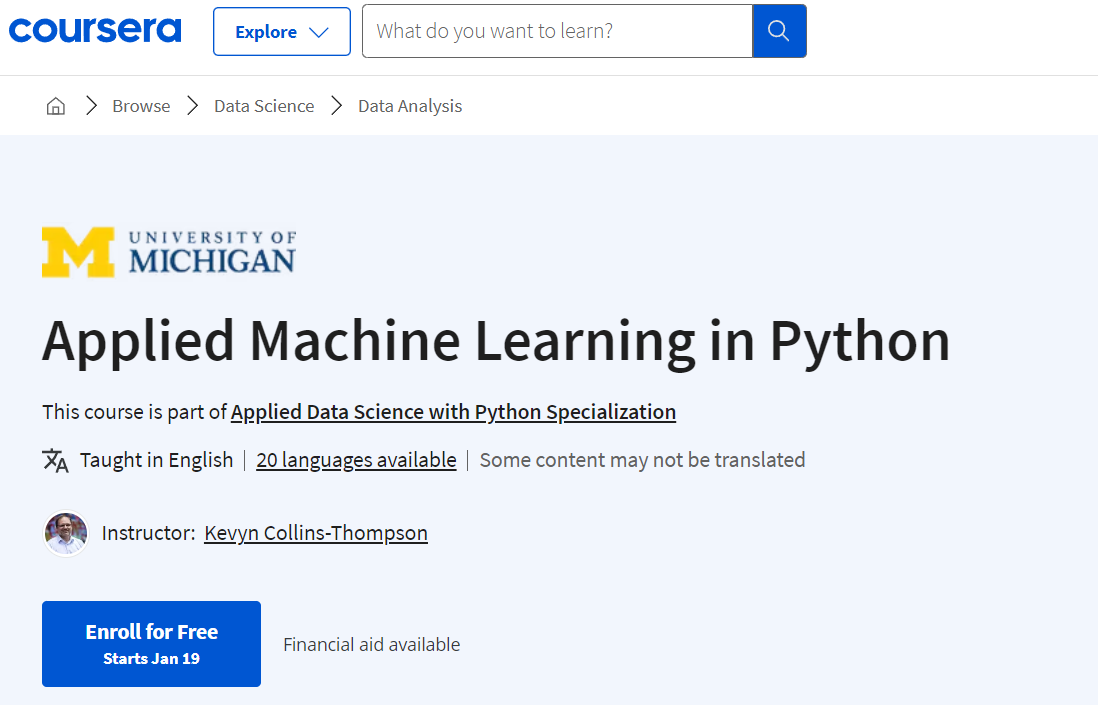Open the Explore dropdown menu
Image resolution: width=1098 pixels, height=705 pixels.
pyautogui.click(x=281, y=31)
